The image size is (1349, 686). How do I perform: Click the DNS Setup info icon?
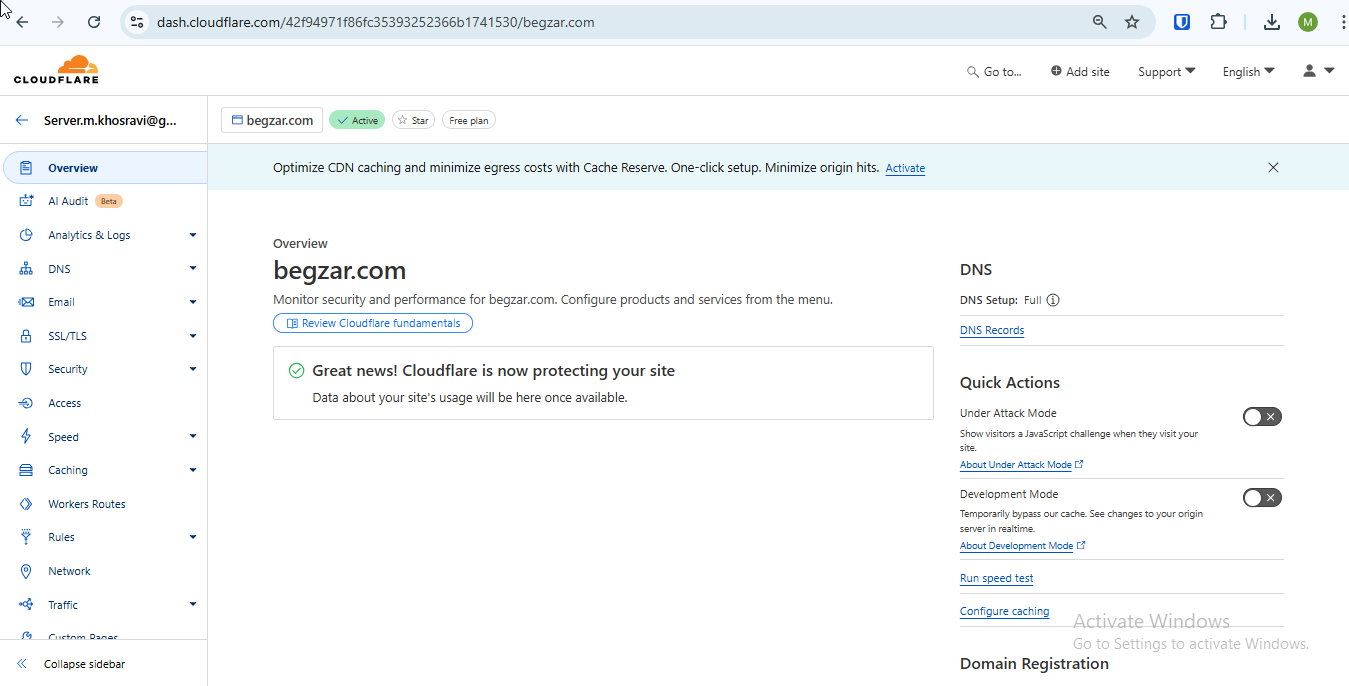click(x=1053, y=300)
